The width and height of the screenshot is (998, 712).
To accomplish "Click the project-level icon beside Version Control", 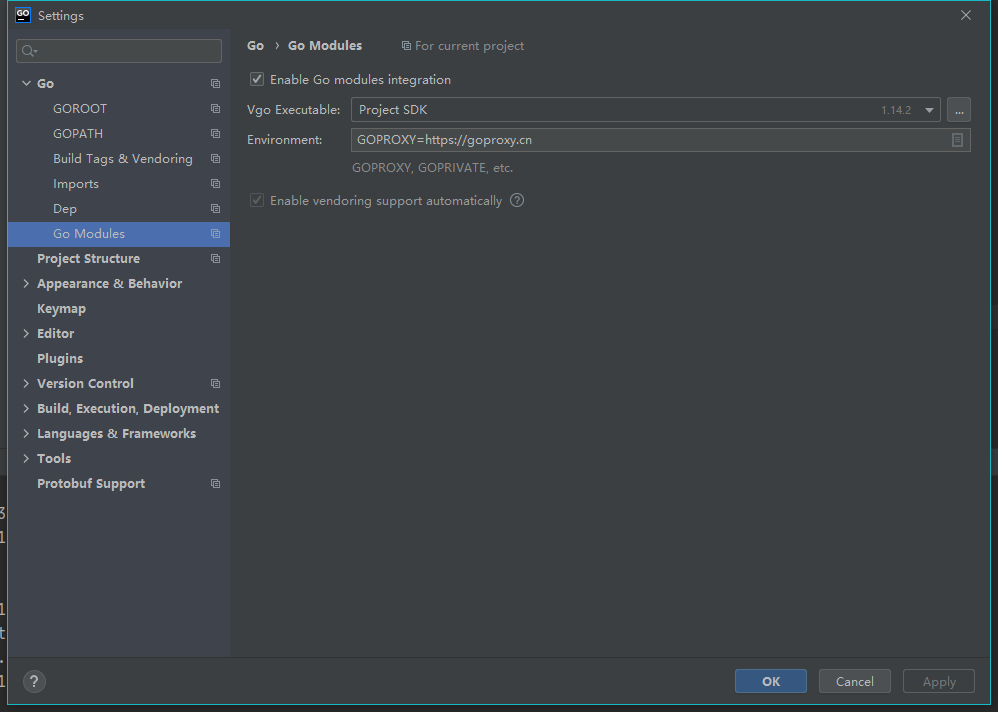I will [215, 384].
